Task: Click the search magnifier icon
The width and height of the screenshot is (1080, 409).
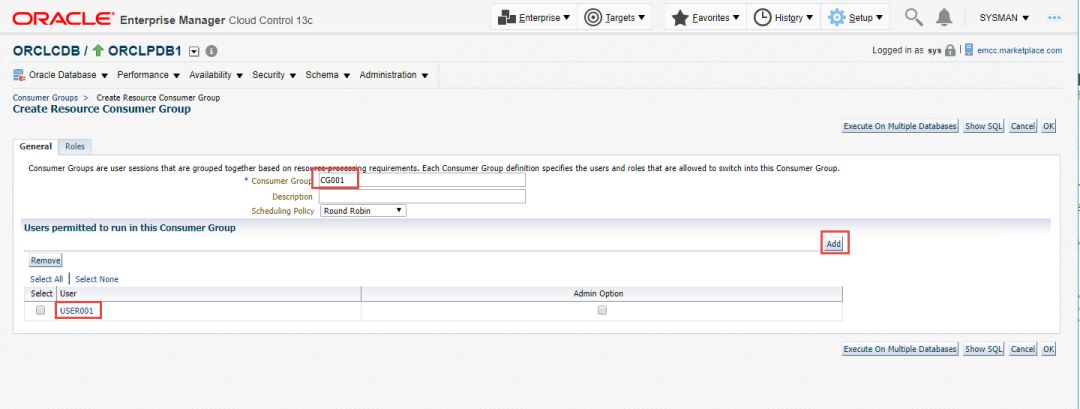Action: tap(914, 18)
